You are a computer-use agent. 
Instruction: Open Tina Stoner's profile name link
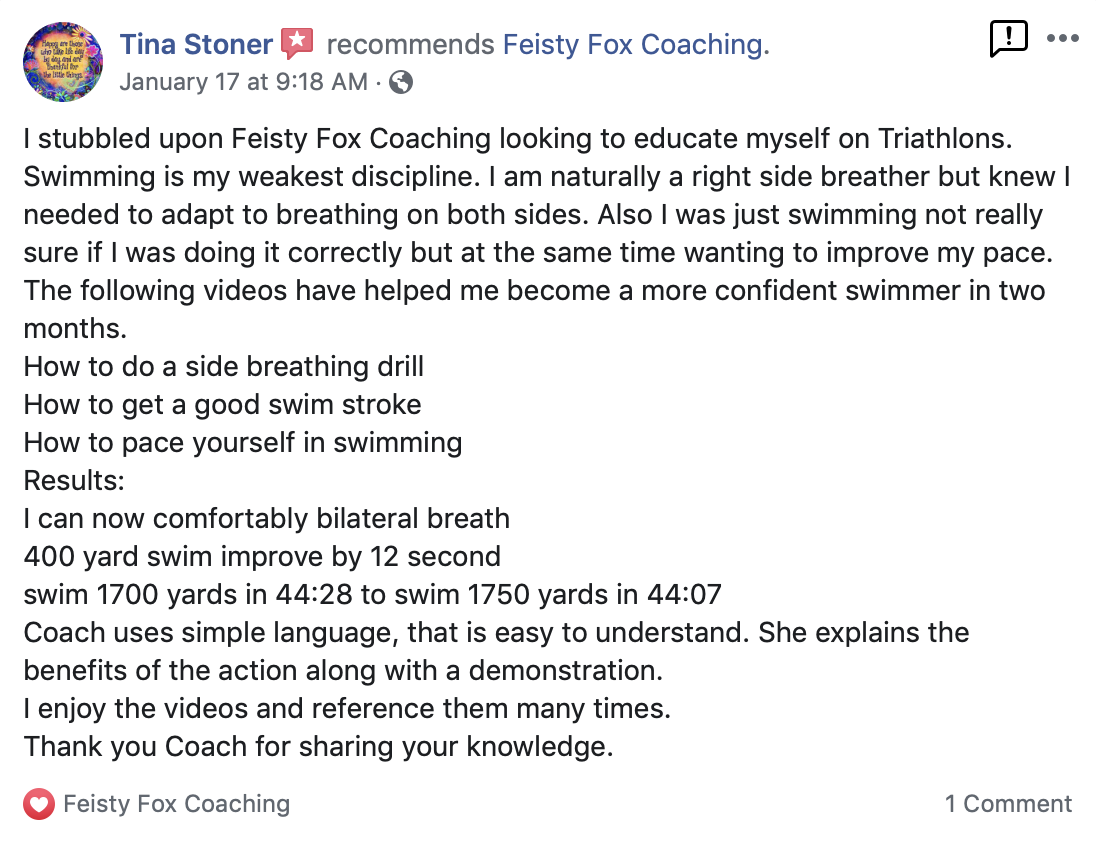click(196, 45)
